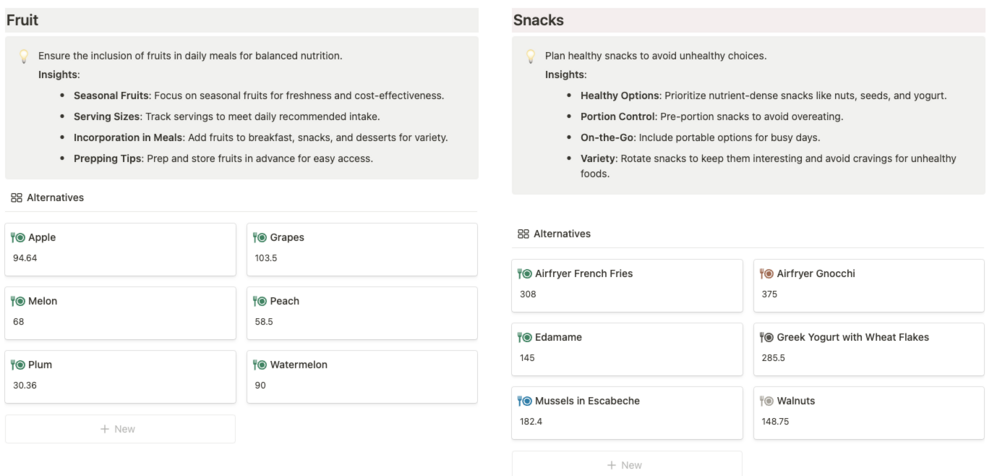Click the Mussels in Escabeche blue icon
Image resolution: width=1005 pixels, height=476 pixels.
pyautogui.click(x=525, y=401)
